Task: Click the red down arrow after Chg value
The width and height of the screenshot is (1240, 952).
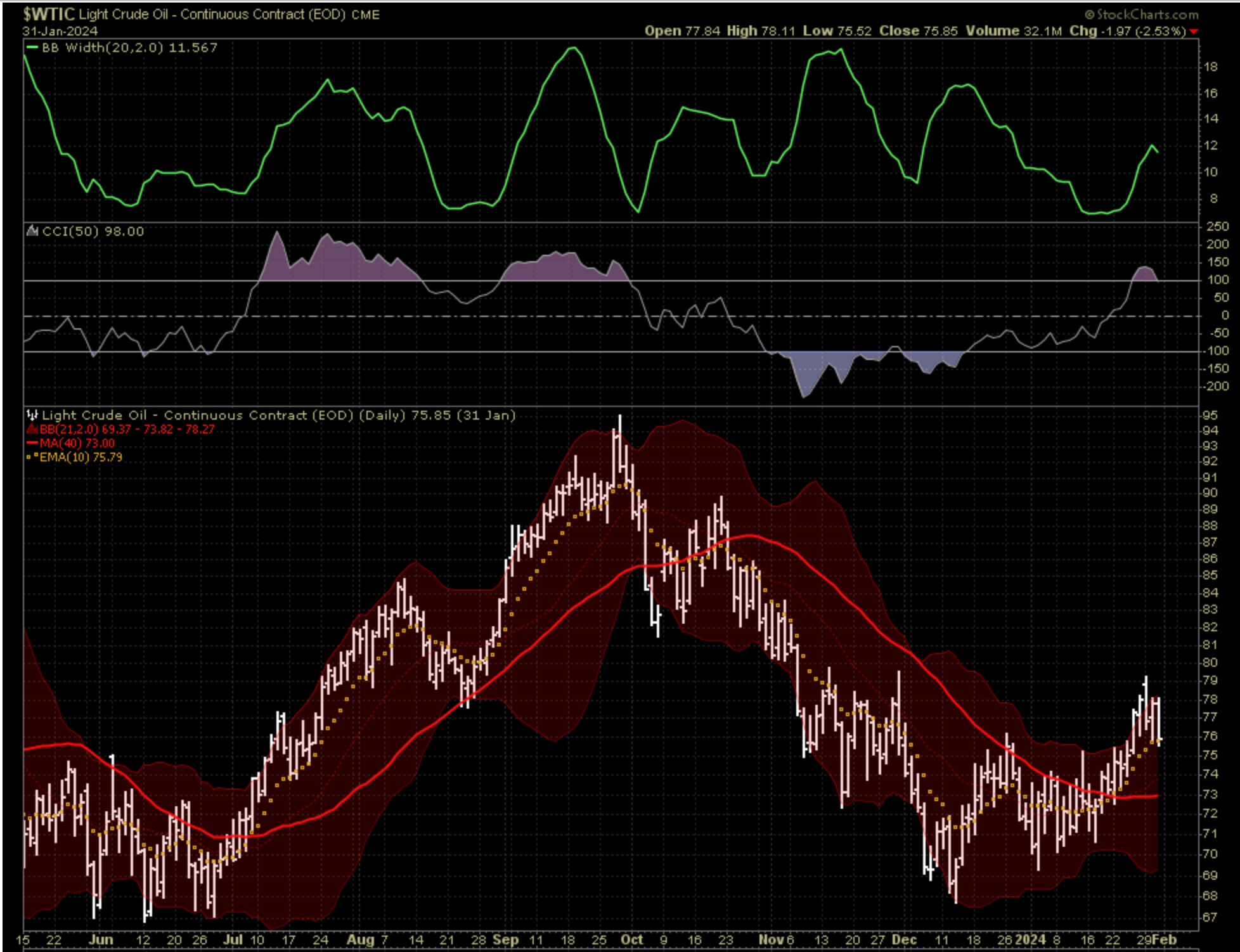Action: click(1194, 32)
